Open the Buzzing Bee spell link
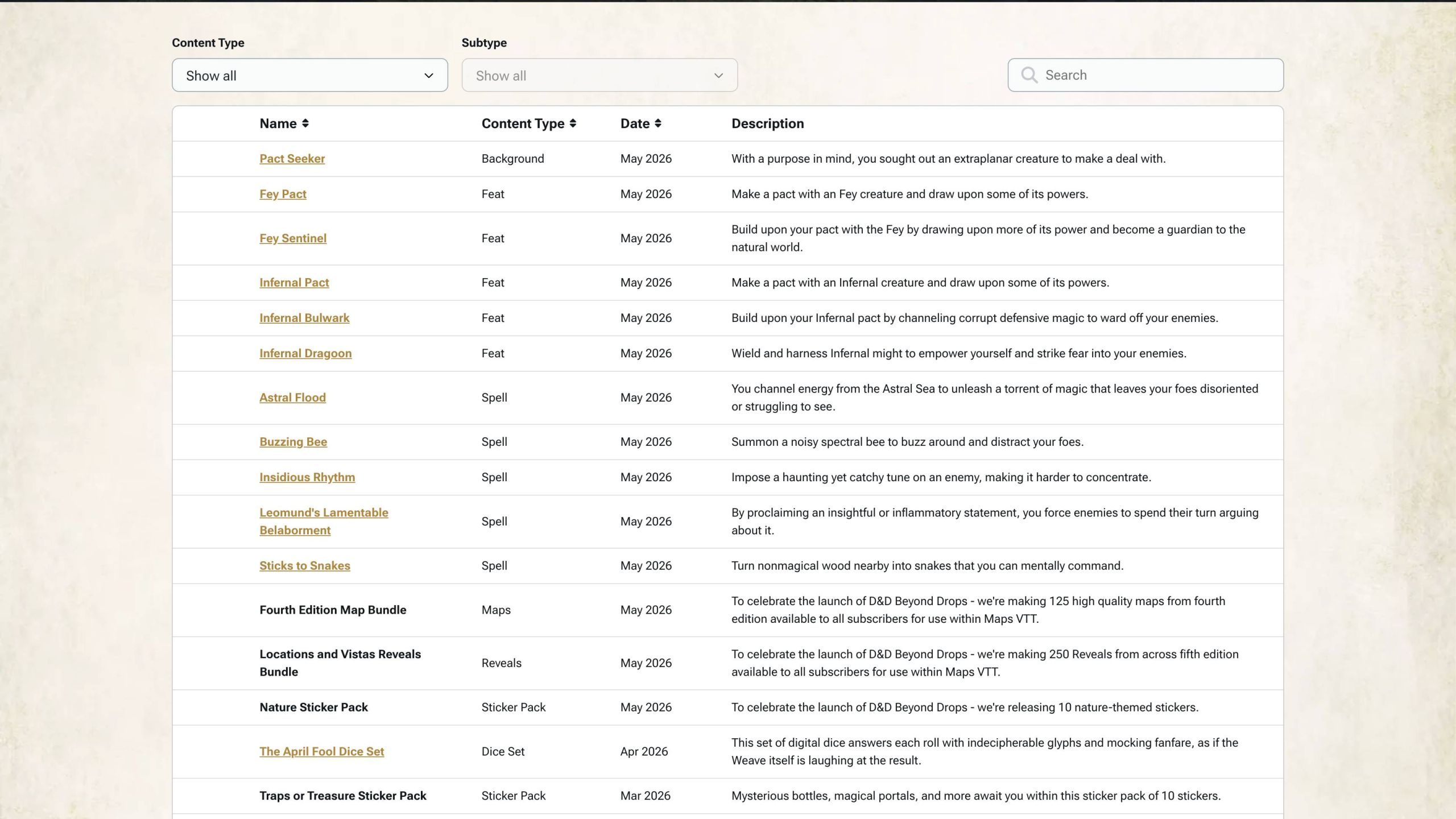The height and width of the screenshot is (819, 1456). click(x=293, y=442)
